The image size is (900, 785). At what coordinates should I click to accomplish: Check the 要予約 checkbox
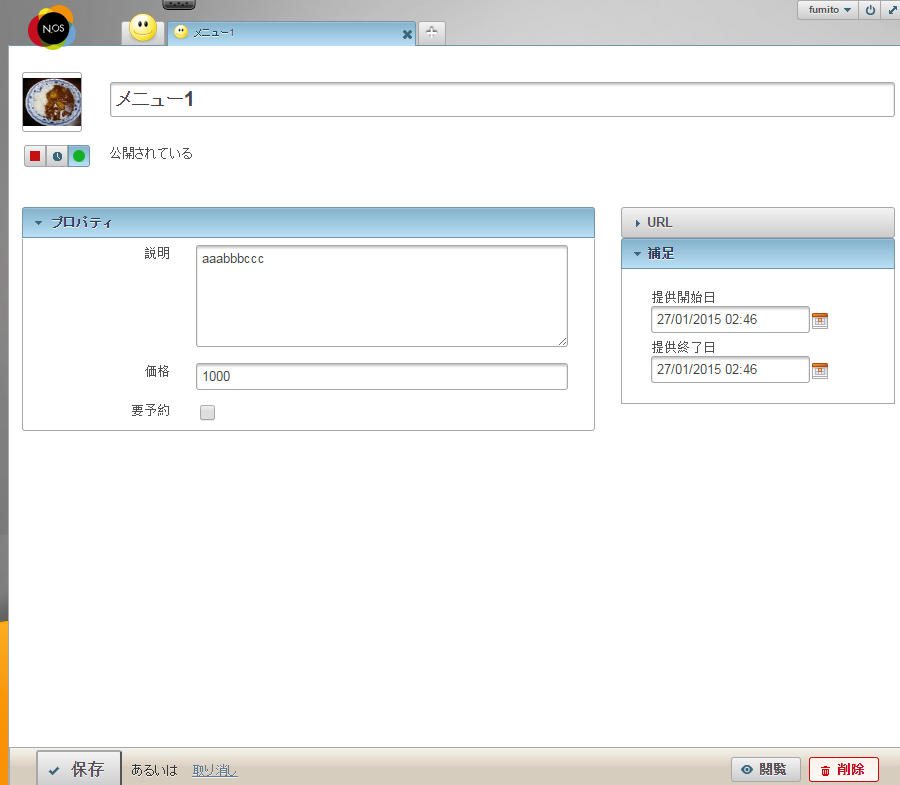[207, 412]
